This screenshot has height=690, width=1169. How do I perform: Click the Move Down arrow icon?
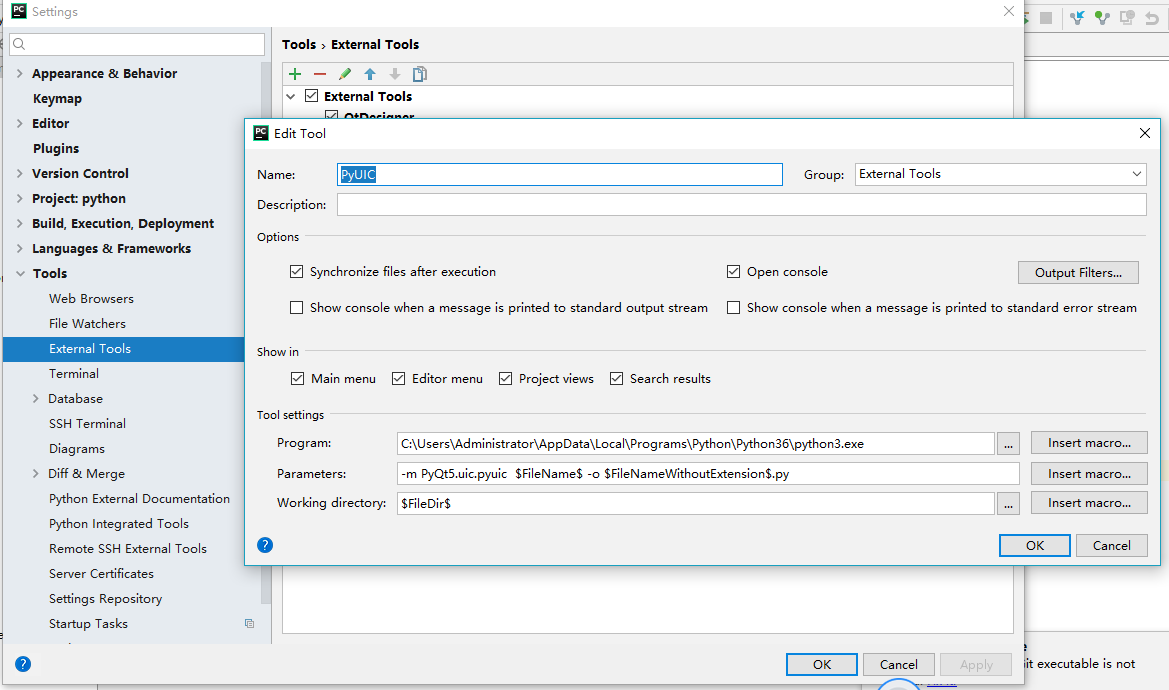(395, 74)
